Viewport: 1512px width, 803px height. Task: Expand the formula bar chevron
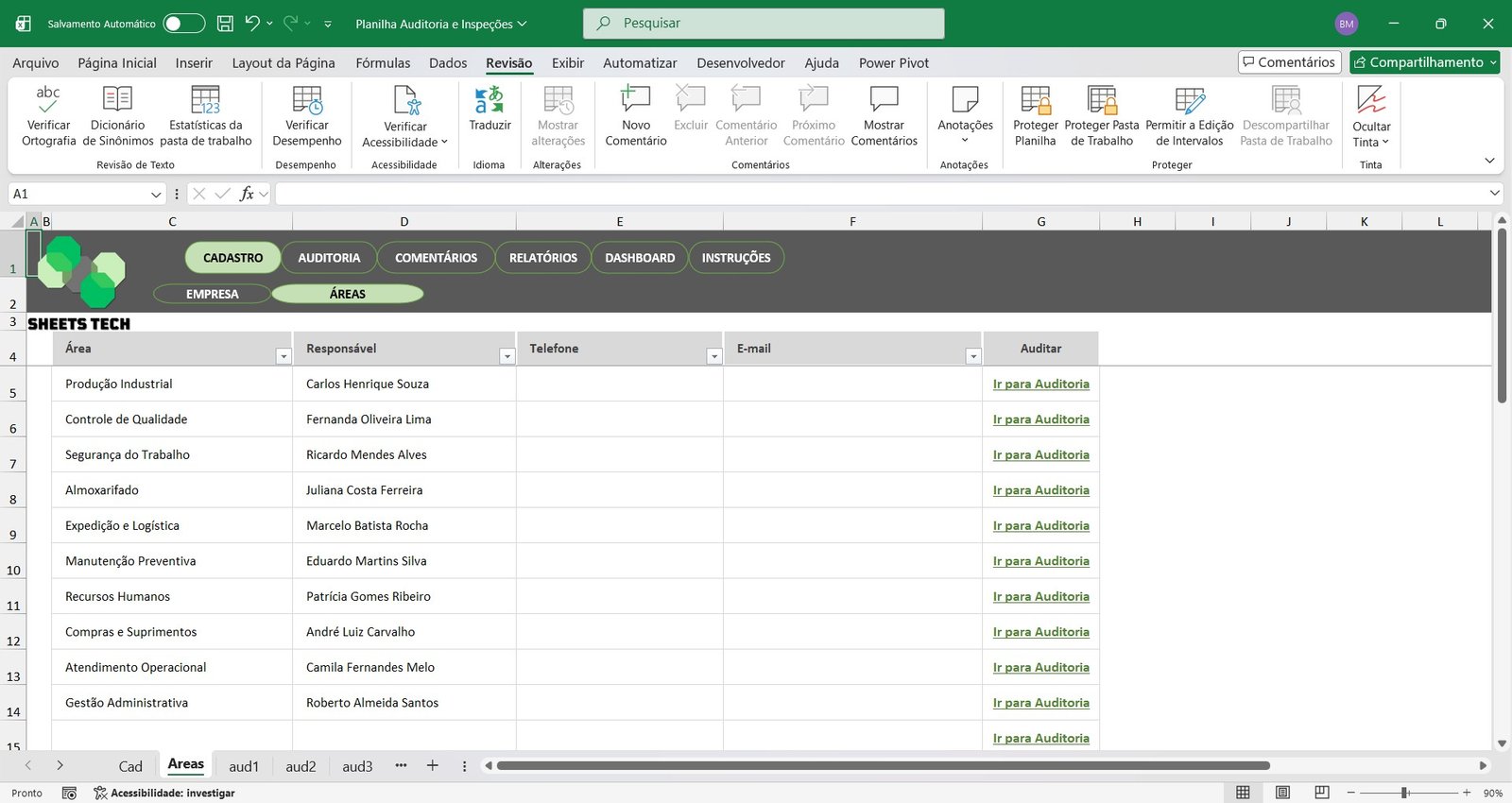tap(1494, 193)
